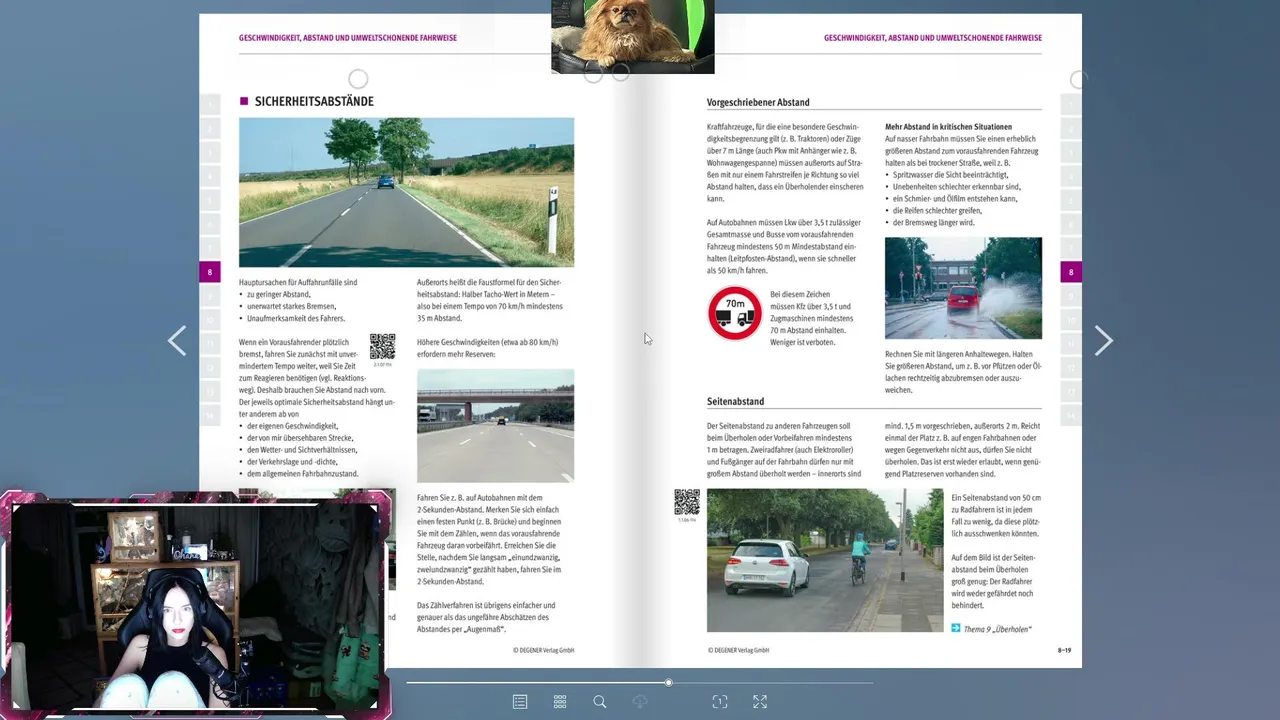Select chapter tab 12 on right edge
Image resolution: width=1280 pixels, height=720 pixels.
point(1071,367)
